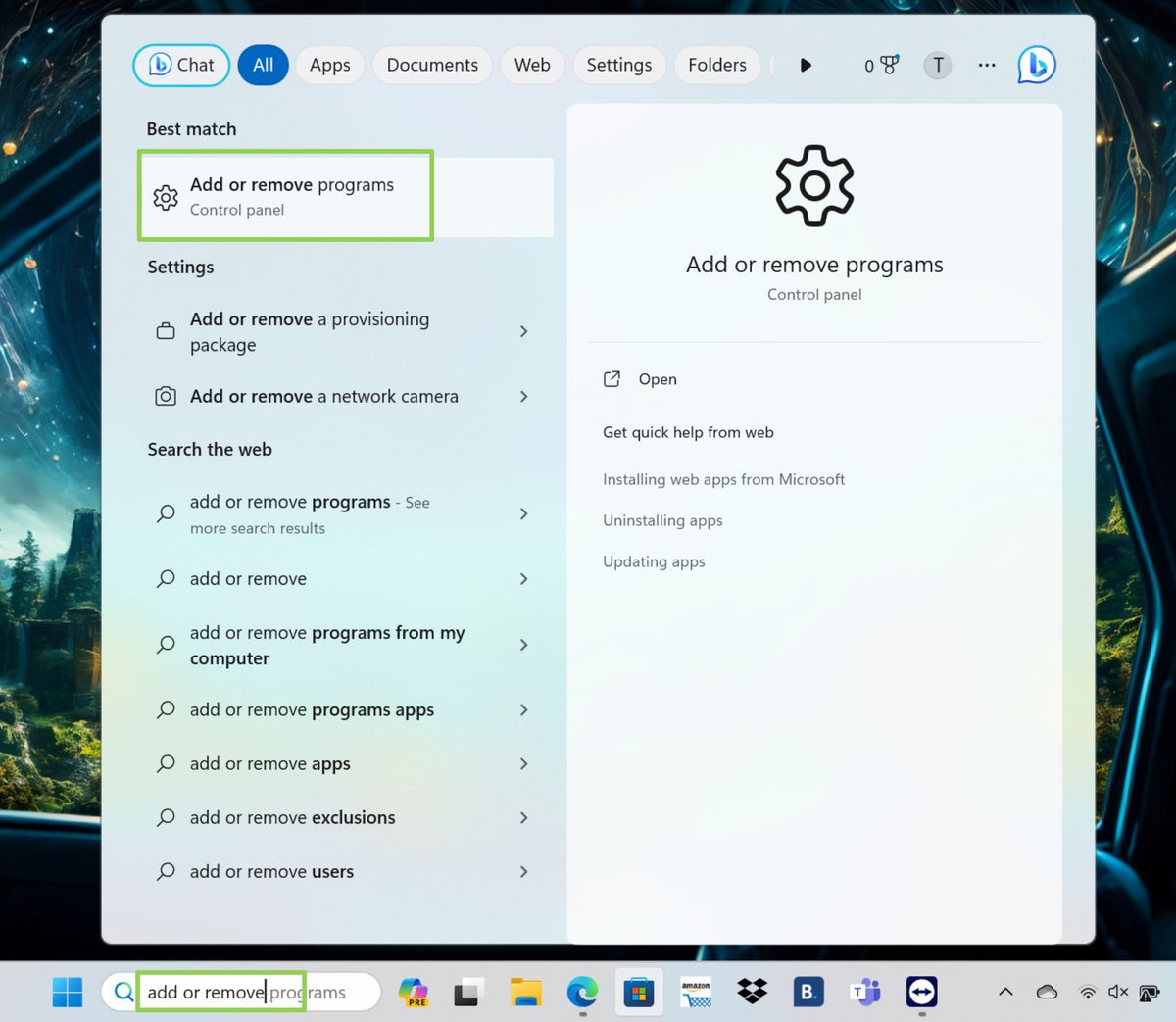This screenshot has height=1022, width=1176.
Task: Switch to the Apps filter tab
Action: tap(329, 65)
